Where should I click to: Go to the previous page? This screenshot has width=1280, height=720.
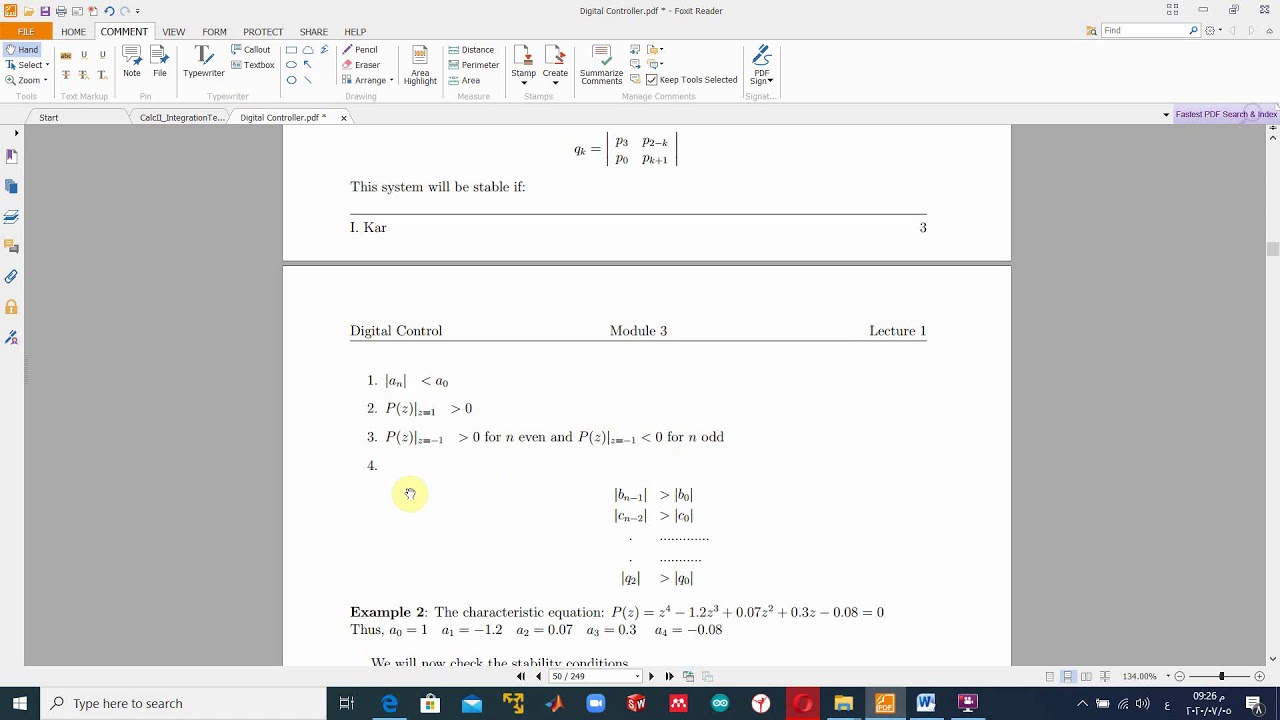(539, 677)
